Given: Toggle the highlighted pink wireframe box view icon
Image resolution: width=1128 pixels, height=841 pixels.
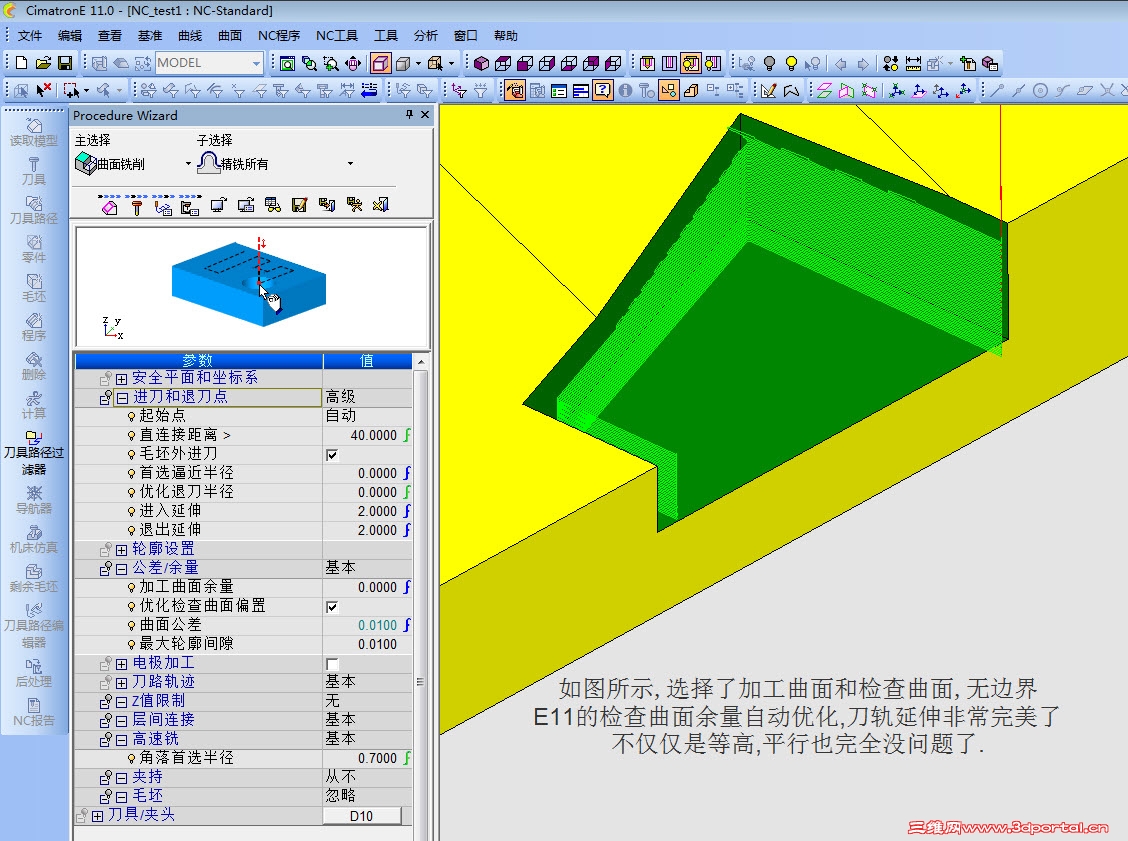Looking at the screenshot, I should click(381, 63).
